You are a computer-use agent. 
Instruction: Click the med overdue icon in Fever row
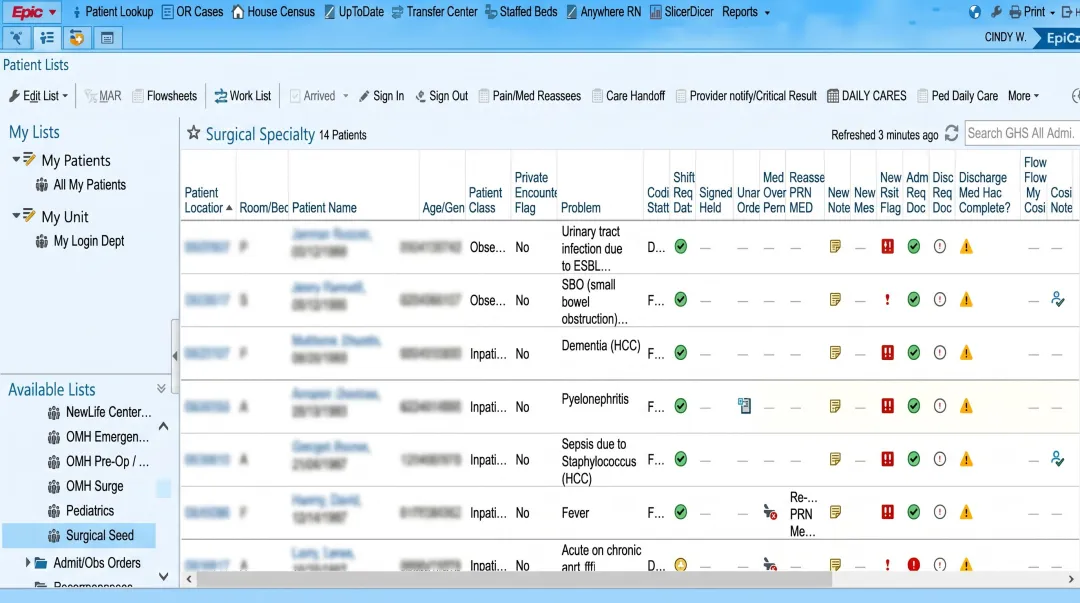pos(770,512)
